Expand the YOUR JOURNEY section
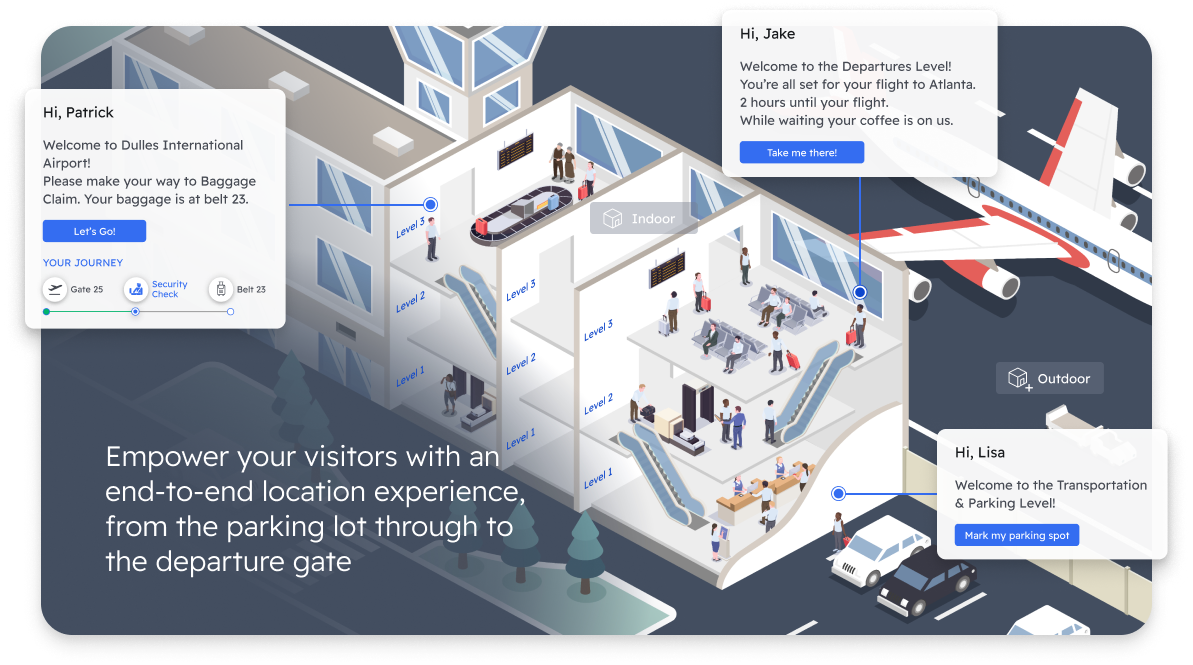The height and width of the screenshot is (665, 1193). pyautogui.click(x=83, y=262)
